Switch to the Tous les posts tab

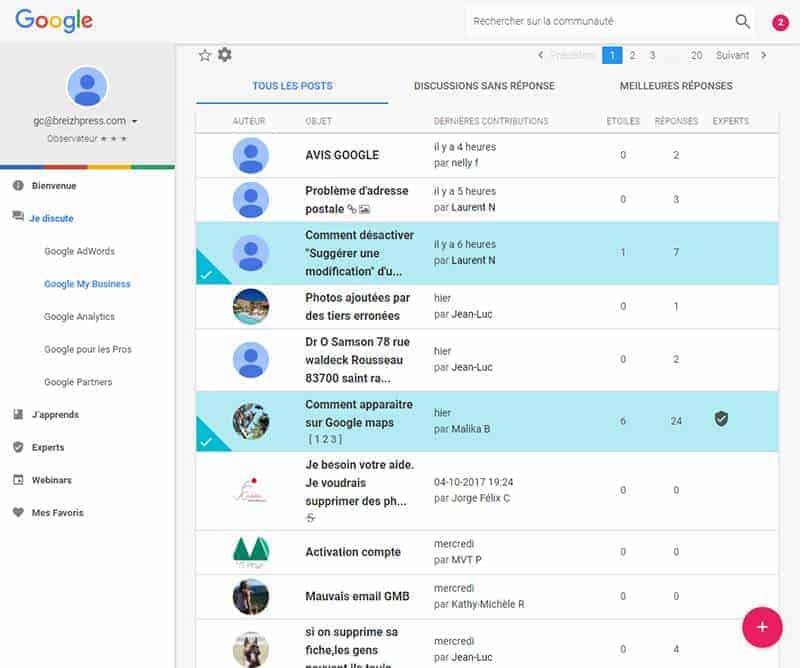coord(292,86)
